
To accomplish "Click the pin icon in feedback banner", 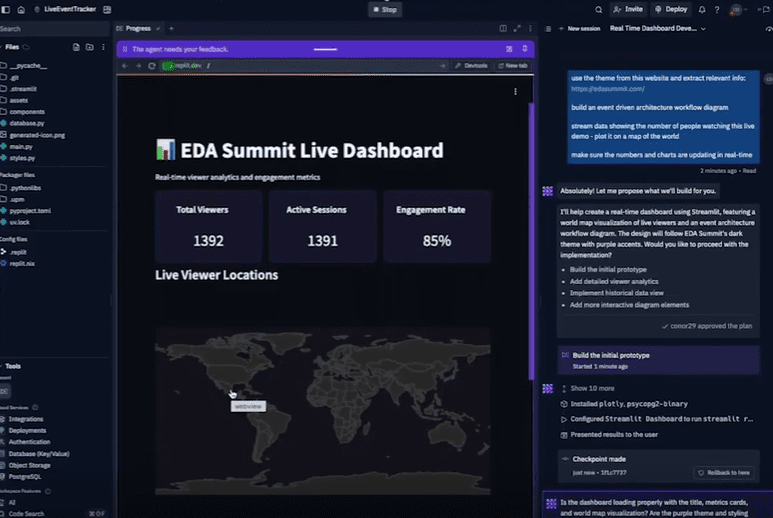I will (525, 49).
